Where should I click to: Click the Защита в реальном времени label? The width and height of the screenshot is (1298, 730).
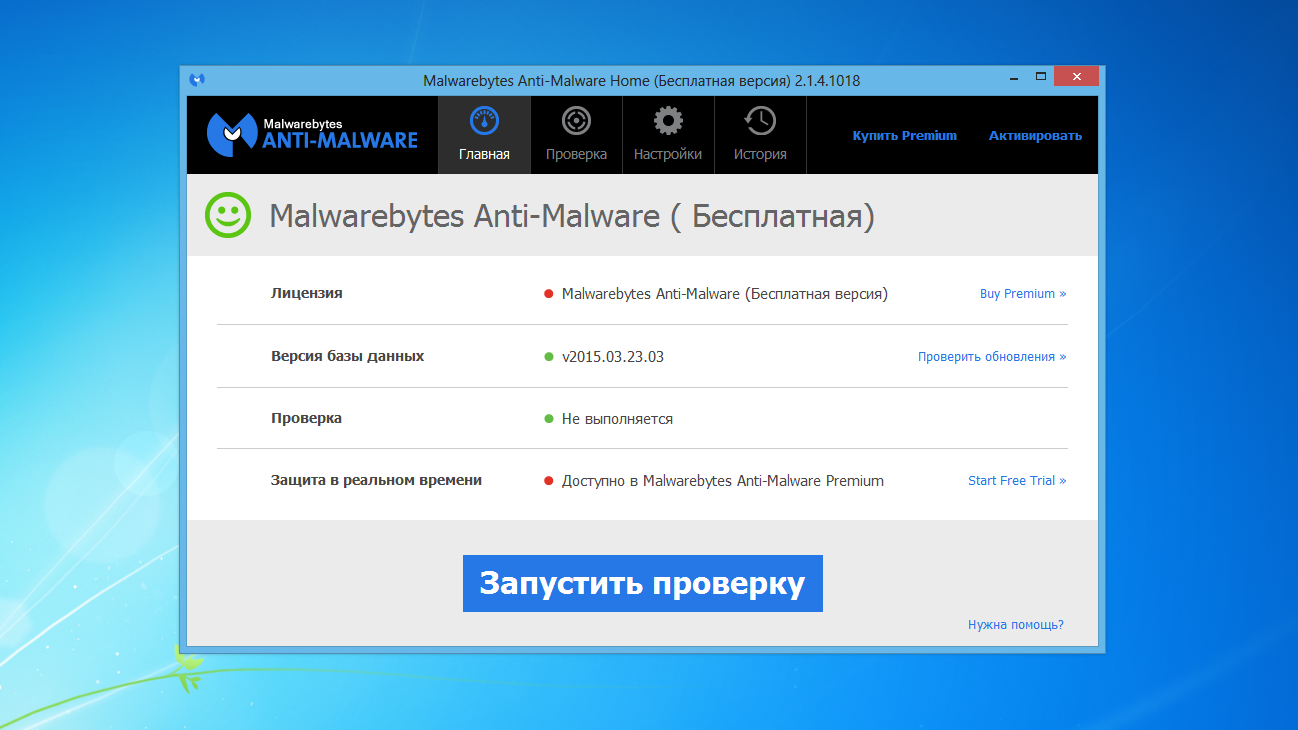pos(376,480)
